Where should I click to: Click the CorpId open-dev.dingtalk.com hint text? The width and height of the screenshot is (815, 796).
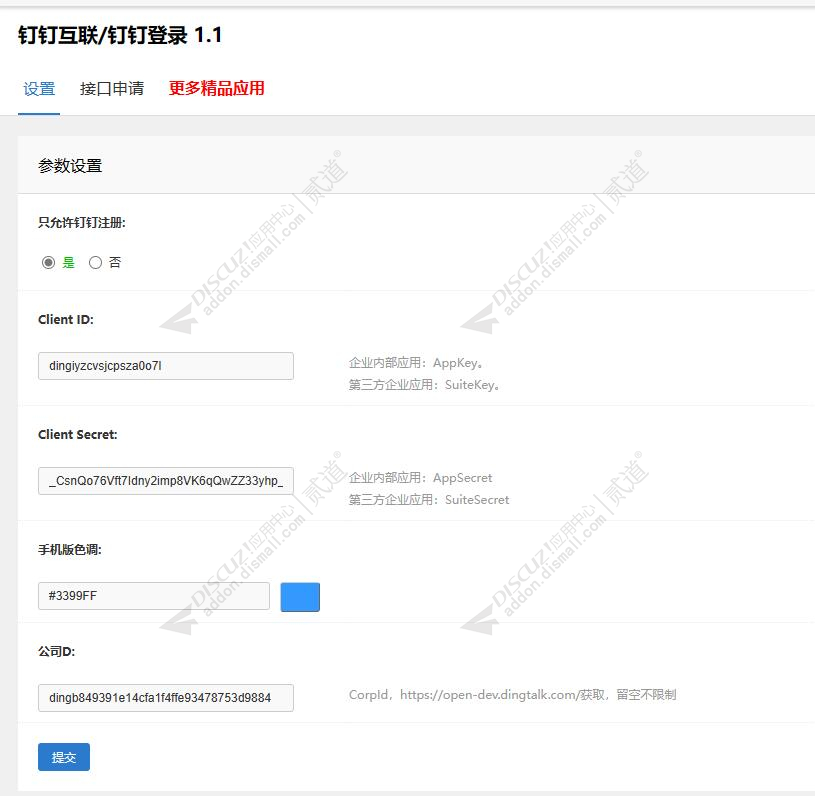click(x=512, y=695)
